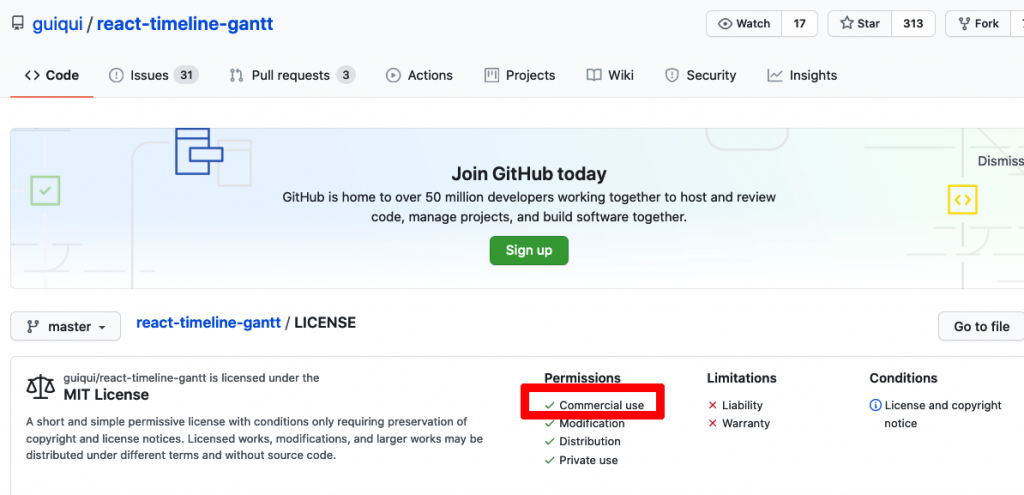Open the master branch dropdown

(x=65, y=326)
